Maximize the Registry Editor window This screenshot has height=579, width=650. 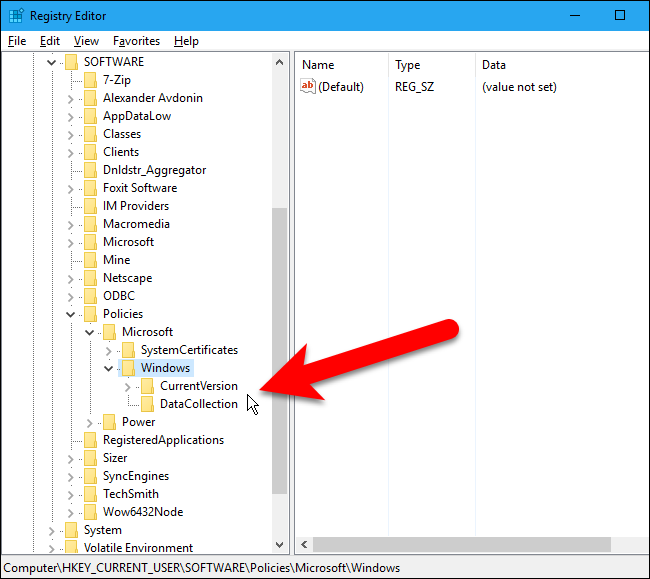click(x=620, y=16)
